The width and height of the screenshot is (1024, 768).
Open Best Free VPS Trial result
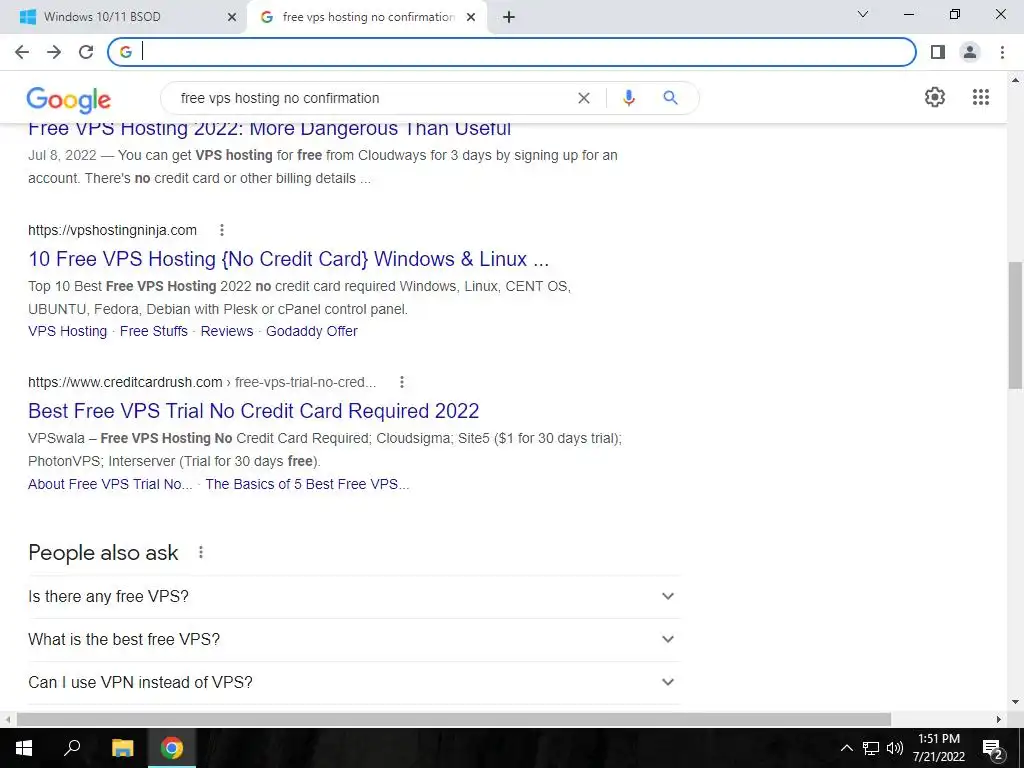[253, 411]
